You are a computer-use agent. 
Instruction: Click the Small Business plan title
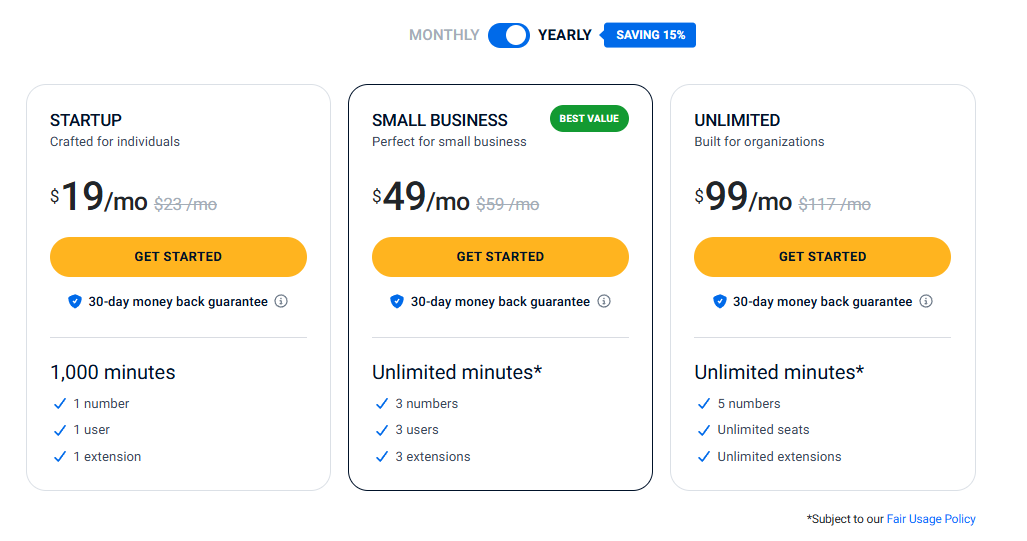coord(440,120)
